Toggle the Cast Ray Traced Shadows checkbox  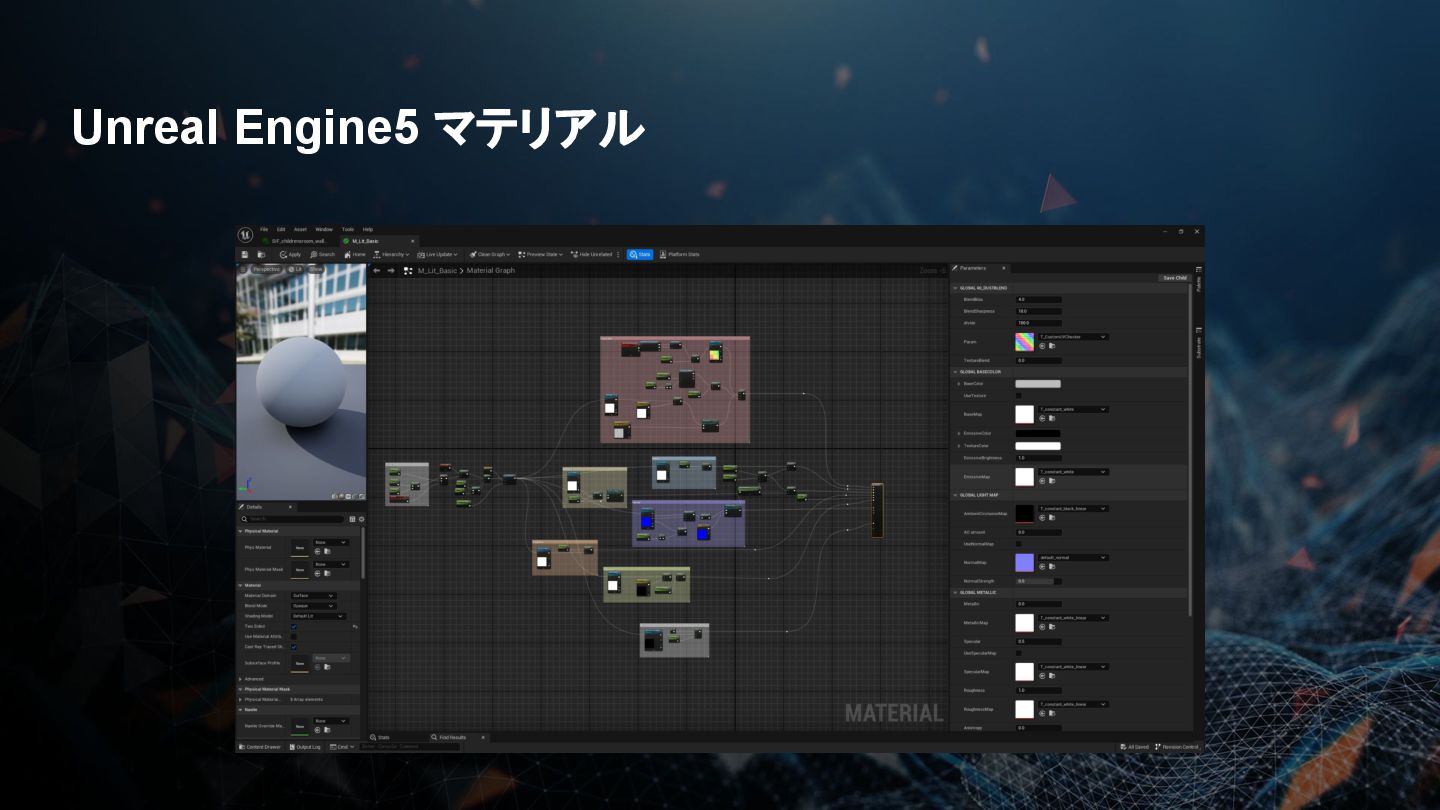click(294, 647)
